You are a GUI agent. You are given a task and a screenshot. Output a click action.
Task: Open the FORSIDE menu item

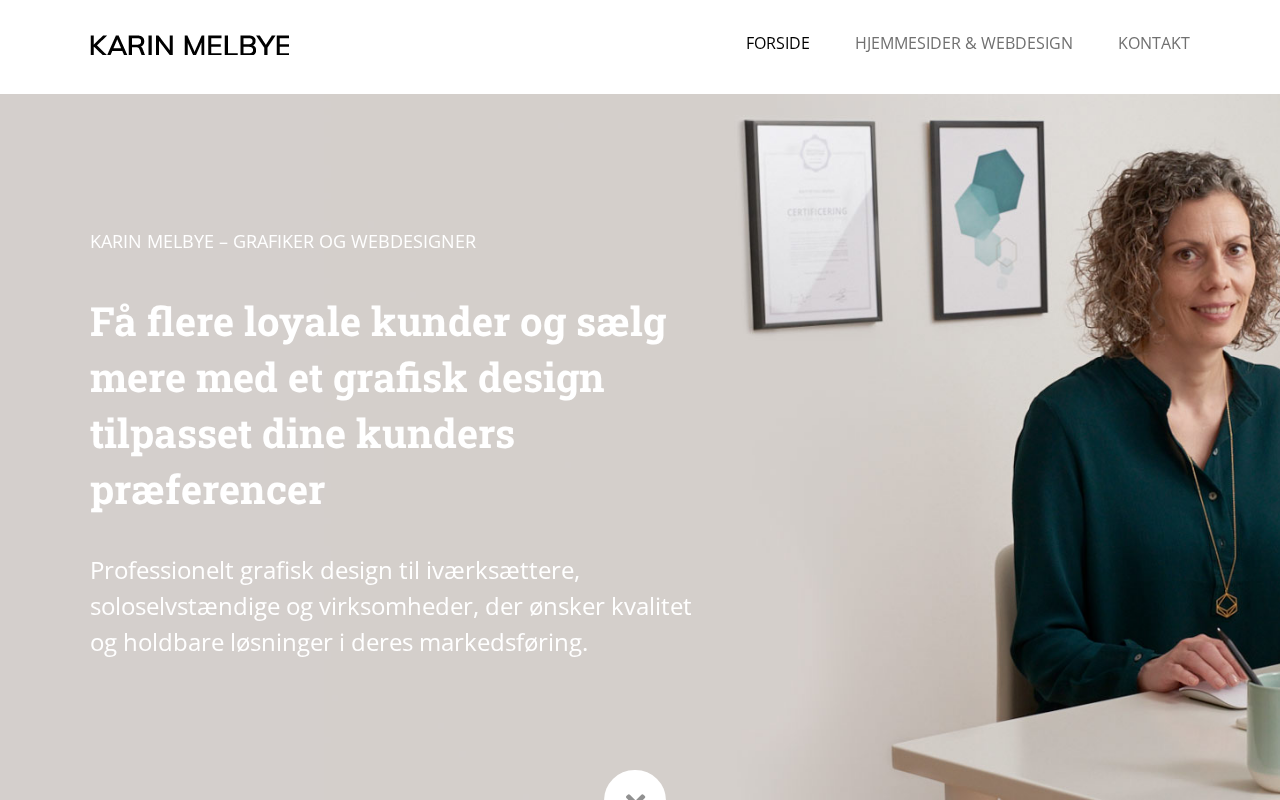point(778,43)
